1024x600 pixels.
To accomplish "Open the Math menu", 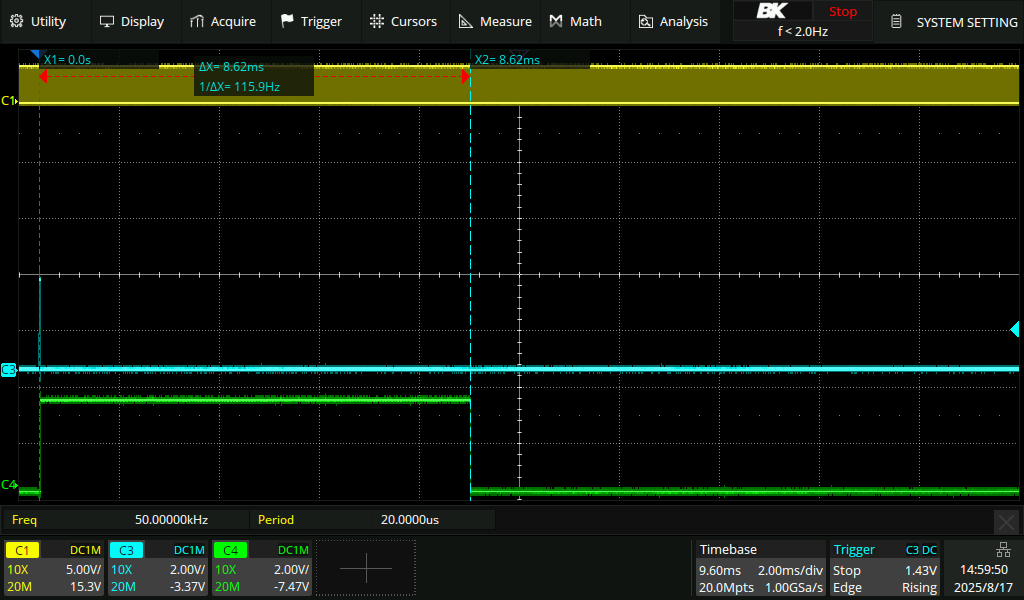I will click(x=575, y=22).
